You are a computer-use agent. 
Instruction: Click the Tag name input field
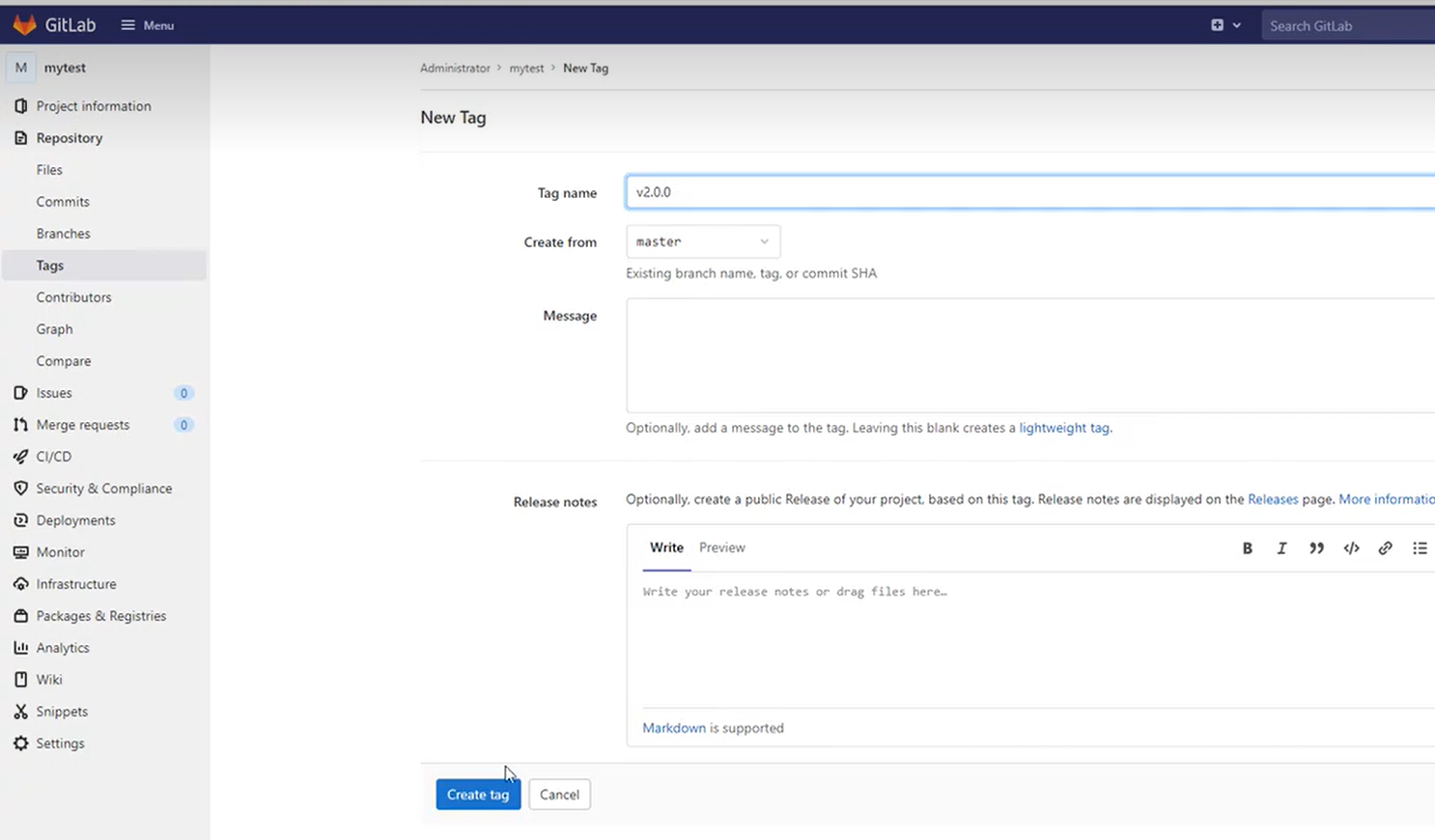1030,192
